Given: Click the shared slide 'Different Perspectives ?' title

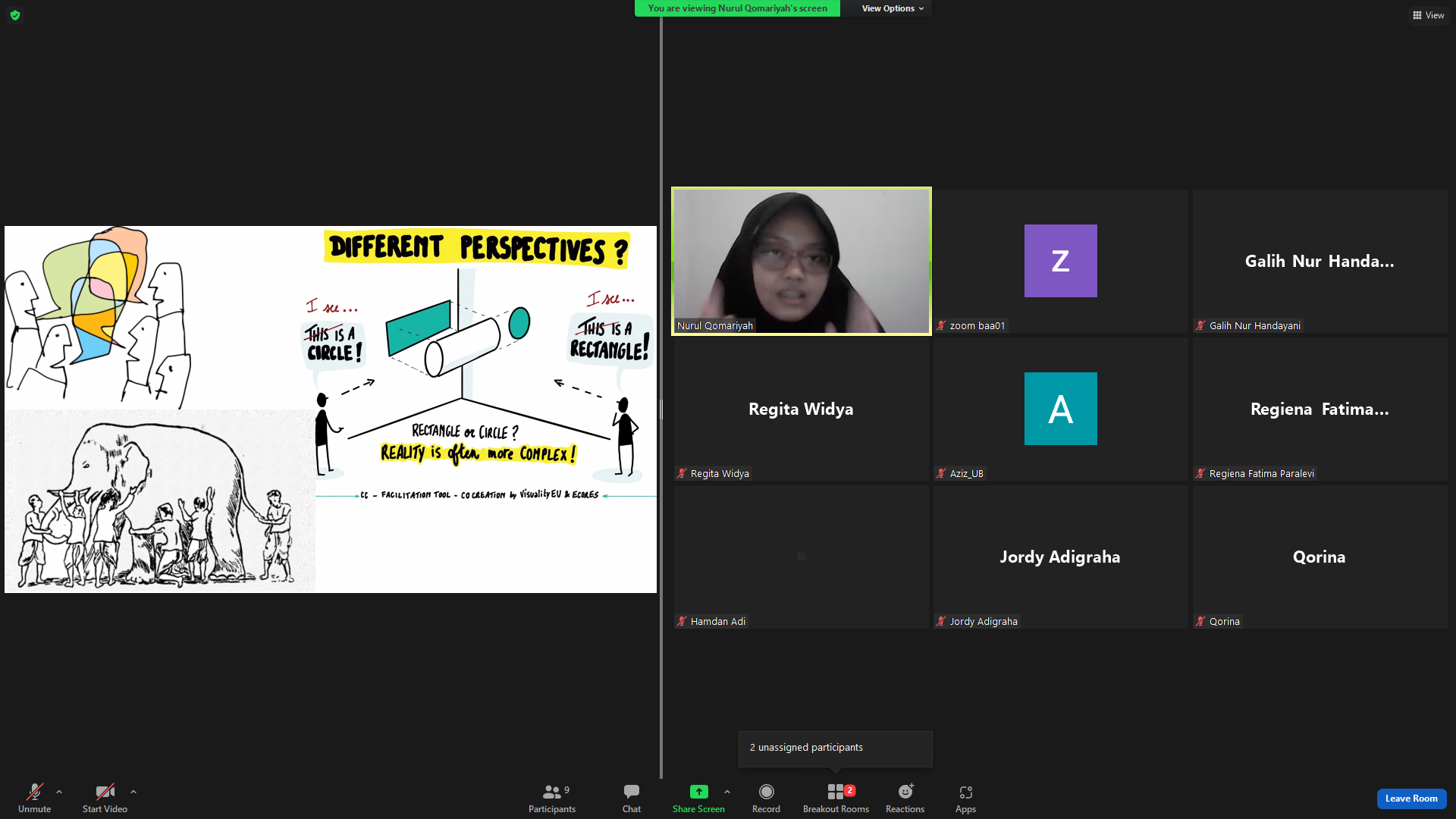Looking at the screenshot, I should [x=478, y=249].
